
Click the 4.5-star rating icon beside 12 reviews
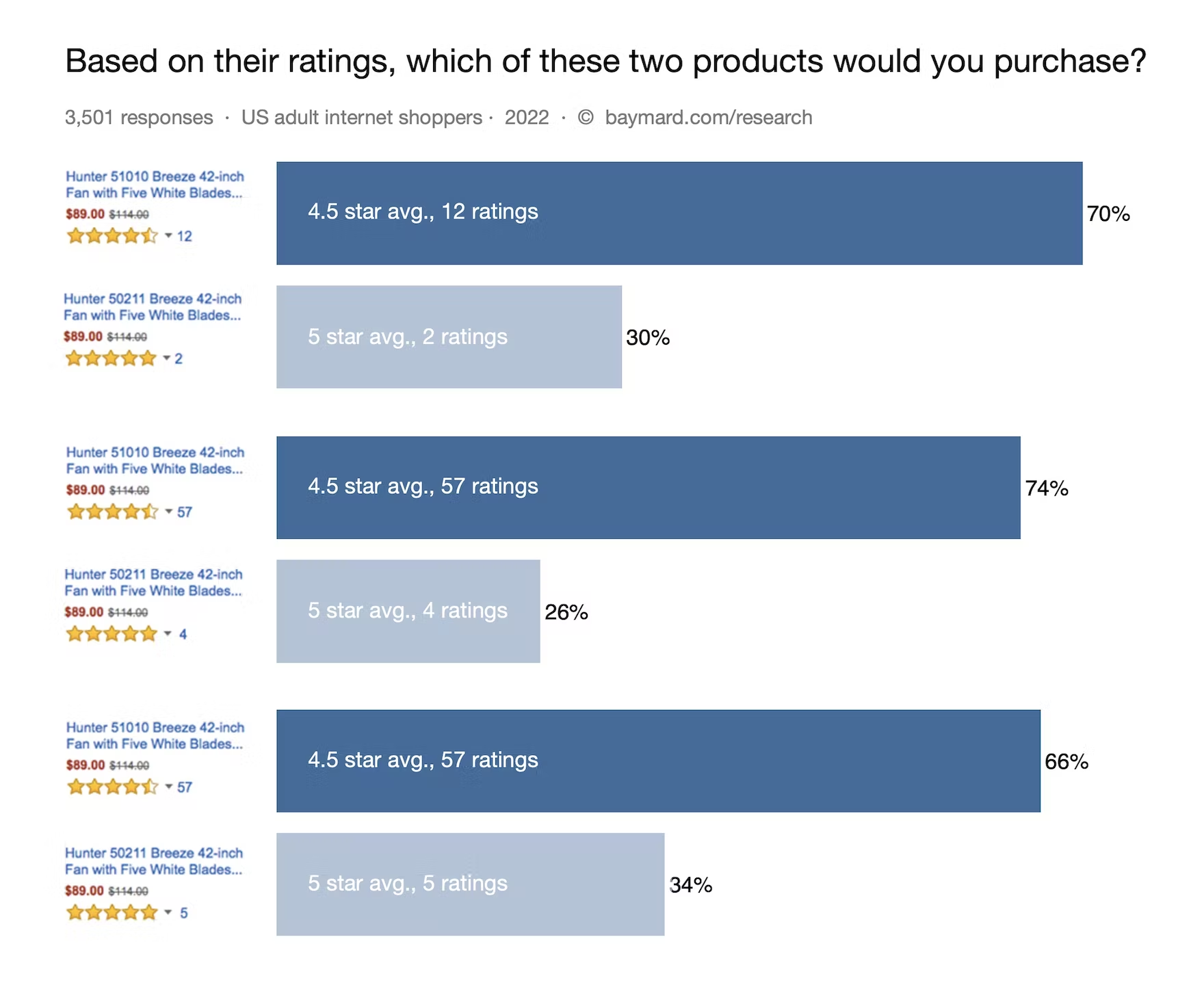[112, 236]
